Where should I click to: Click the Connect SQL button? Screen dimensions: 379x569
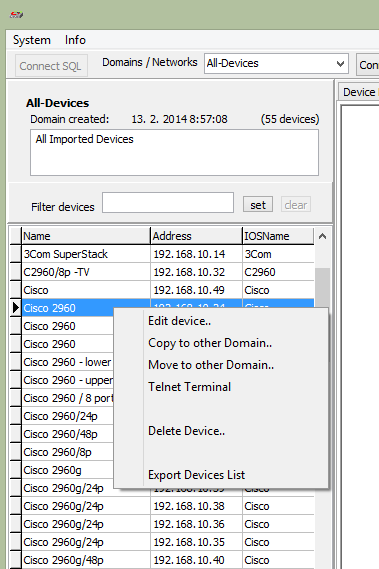pyautogui.click(x=51, y=66)
